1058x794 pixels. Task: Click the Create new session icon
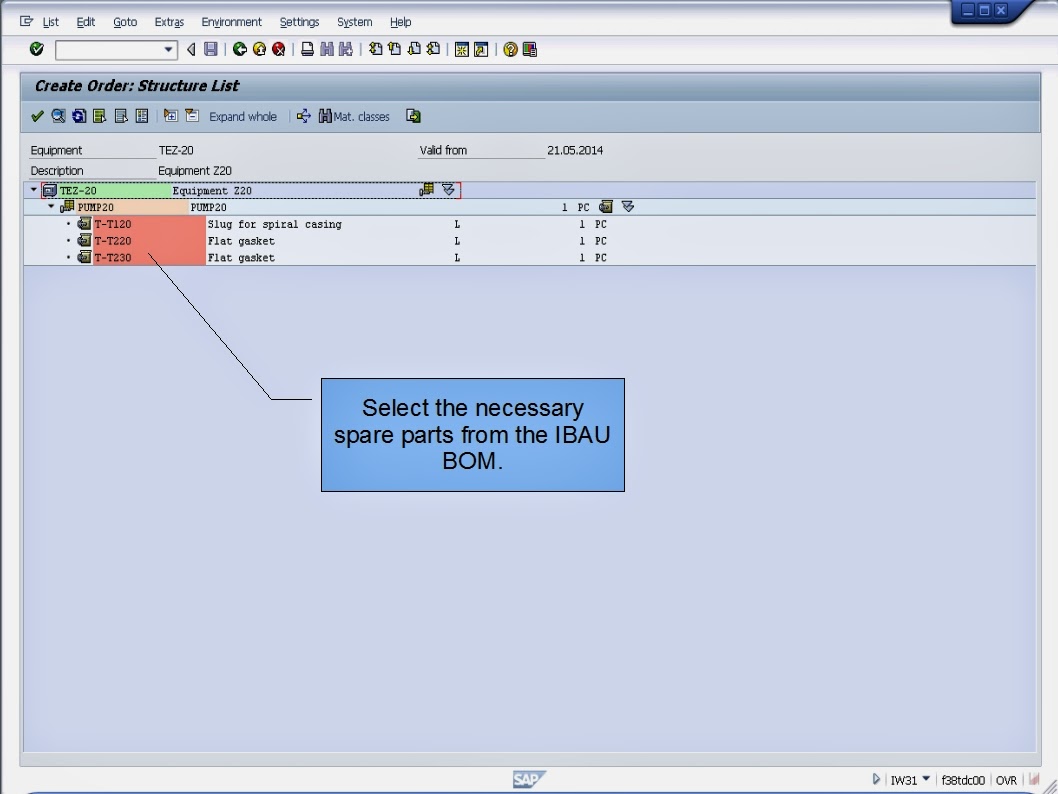(459, 48)
